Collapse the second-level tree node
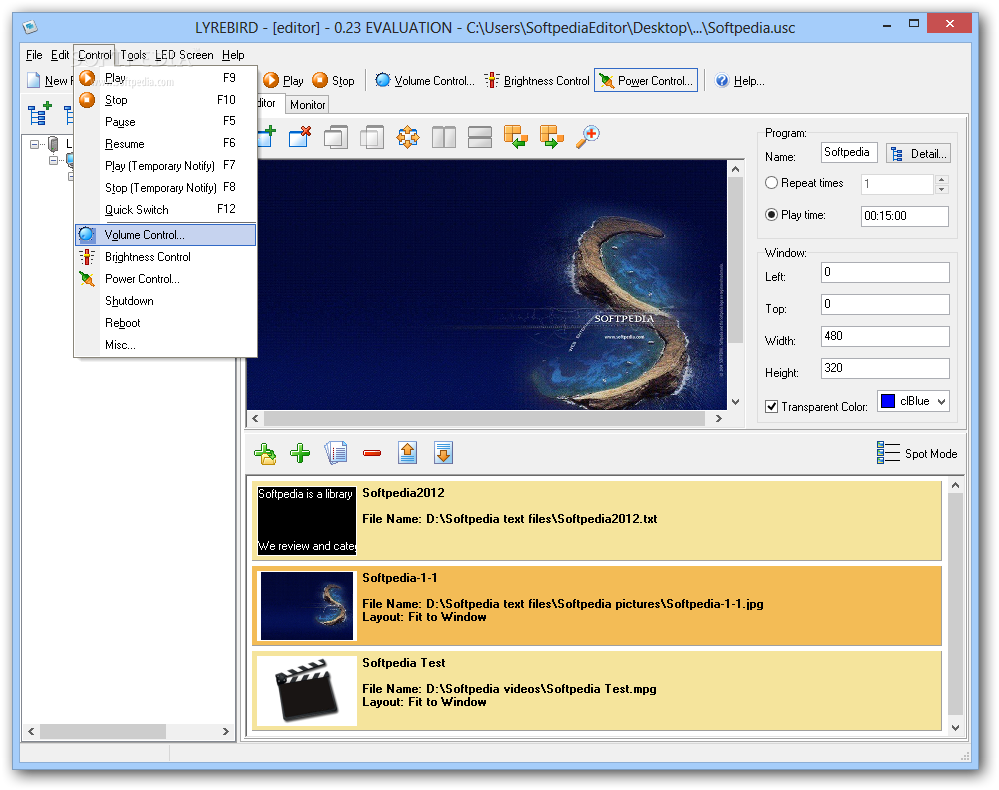 pos(54,160)
